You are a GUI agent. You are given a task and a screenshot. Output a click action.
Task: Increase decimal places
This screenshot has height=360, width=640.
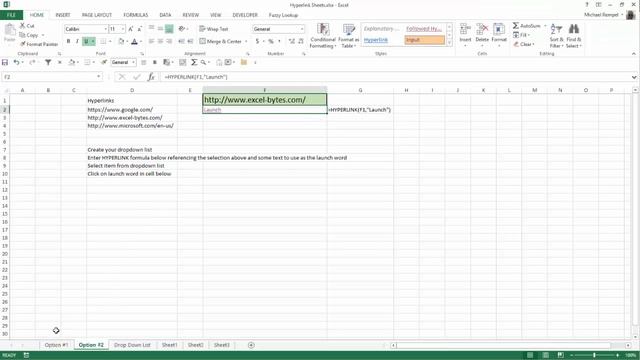(x=291, y=41)
